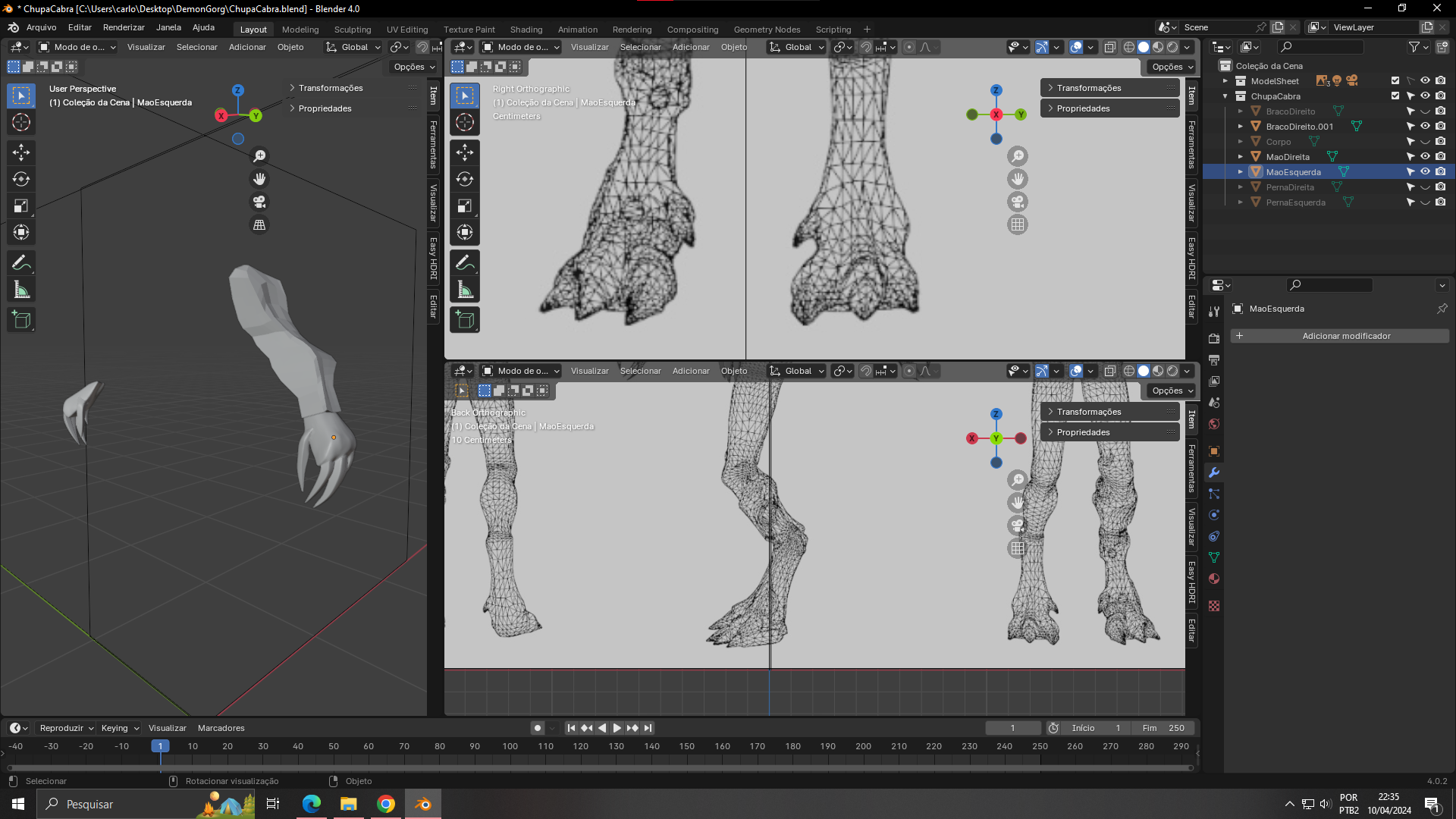Toggle camera view in left viewport
The width and height of the screenshot is (1456, 819).
pyautogui.click(x=259, y=202)
